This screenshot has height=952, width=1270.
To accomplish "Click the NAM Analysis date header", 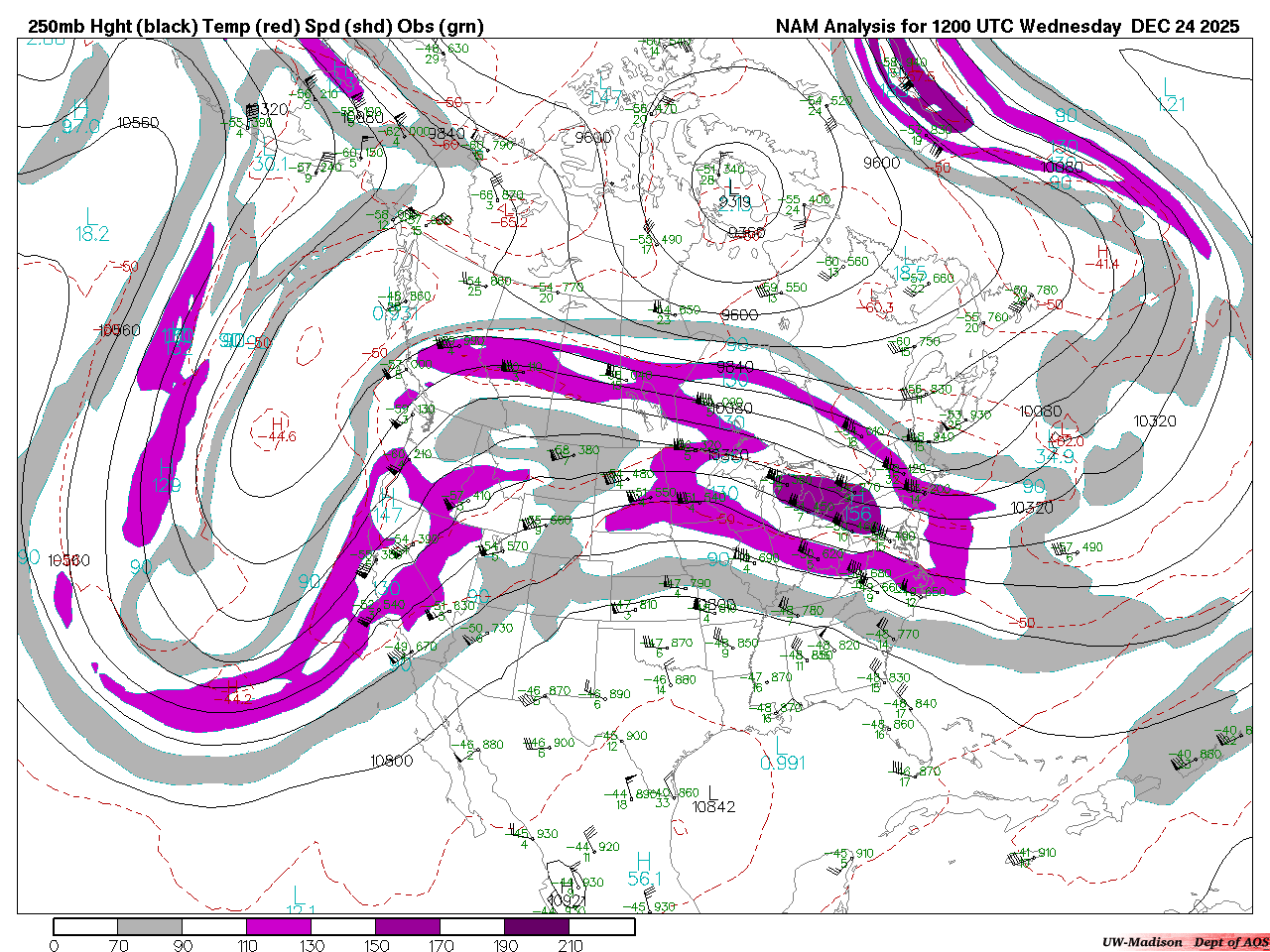I will (1007, 27).
